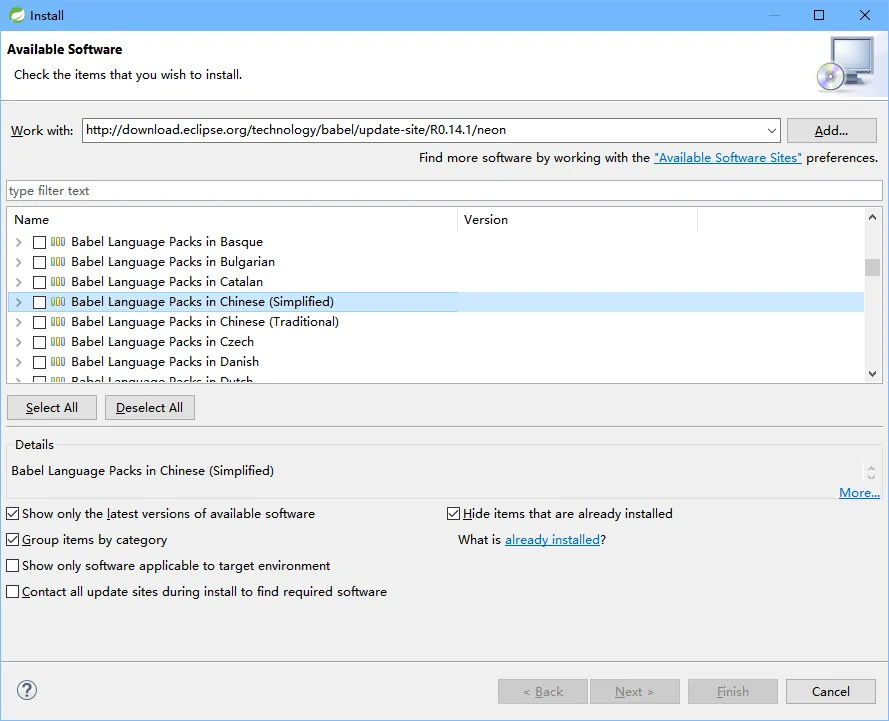Click the category icon for Chinese (Simplified) pack
The height and width of the screenshot is (721, 889).
(x=58, y=302)
